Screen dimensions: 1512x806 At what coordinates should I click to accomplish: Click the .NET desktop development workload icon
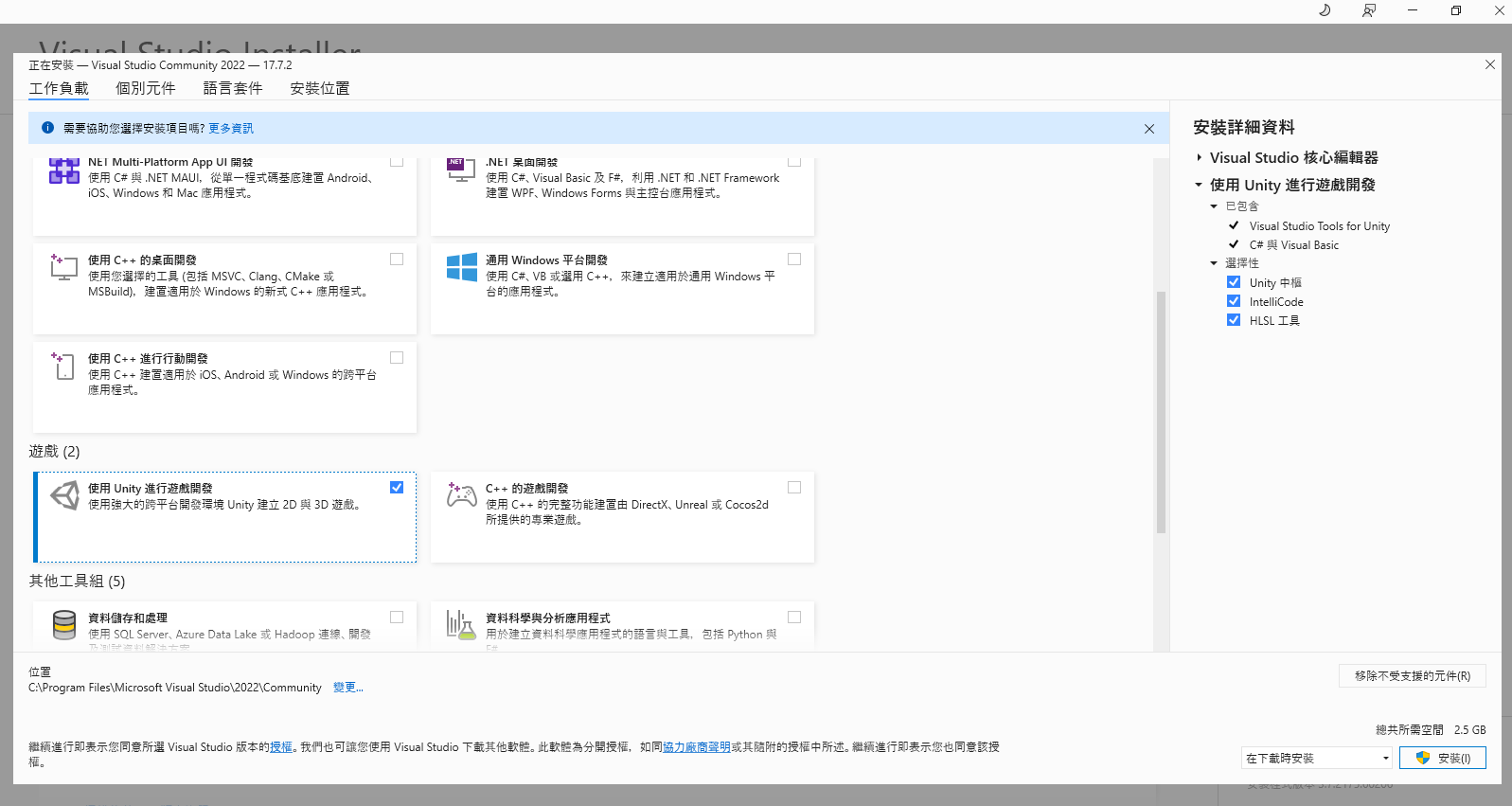pos(461,170)
